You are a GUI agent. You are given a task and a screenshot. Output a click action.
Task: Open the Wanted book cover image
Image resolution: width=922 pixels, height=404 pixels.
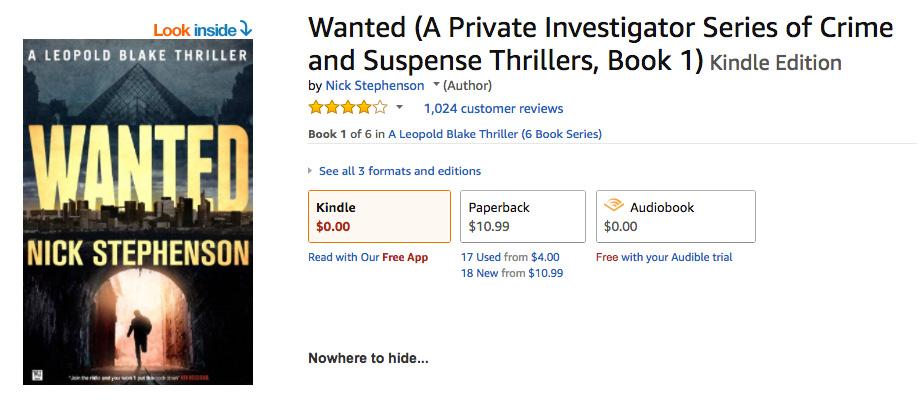click(x=138, y=212)
